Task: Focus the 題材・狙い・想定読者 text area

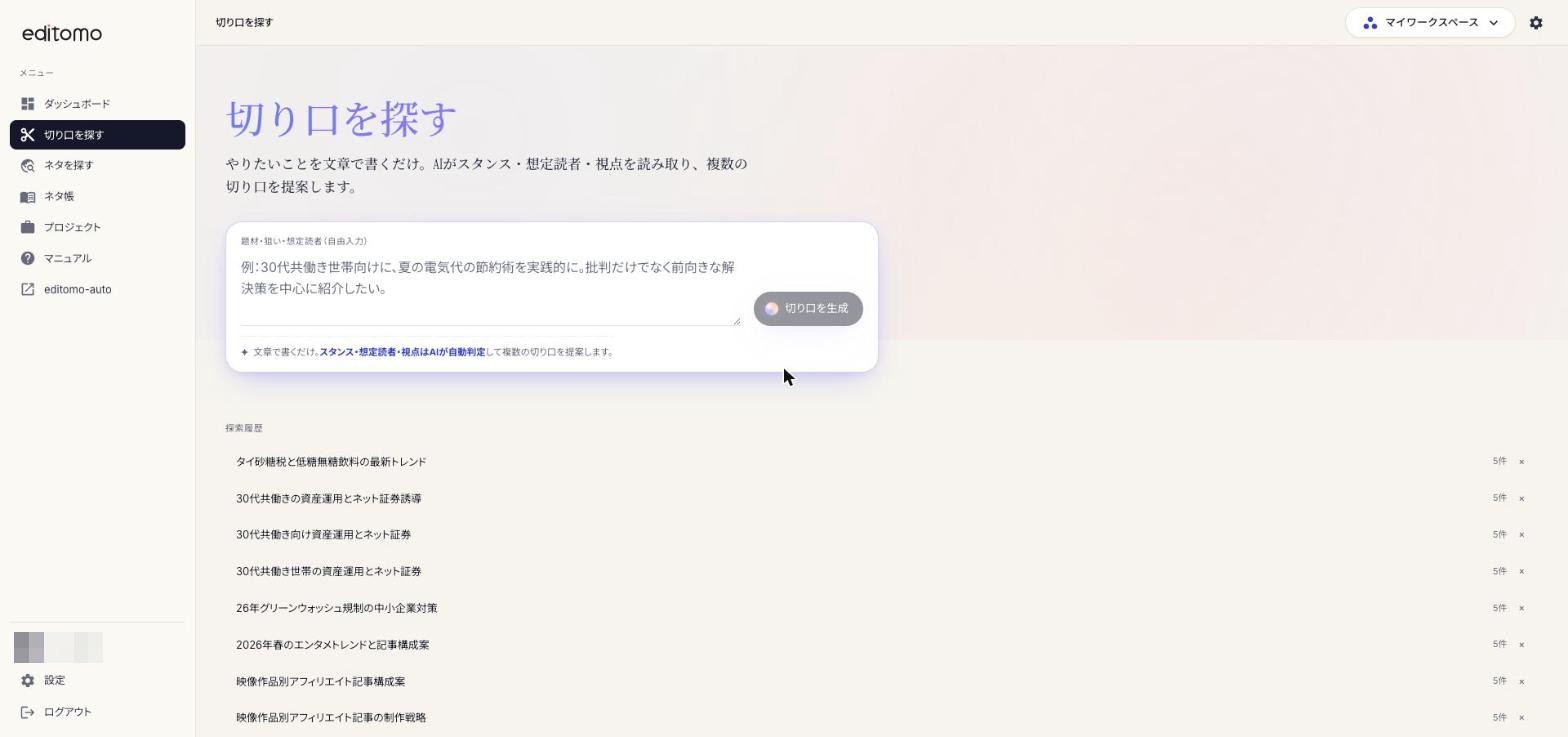Action: click(x=490, y=289)
